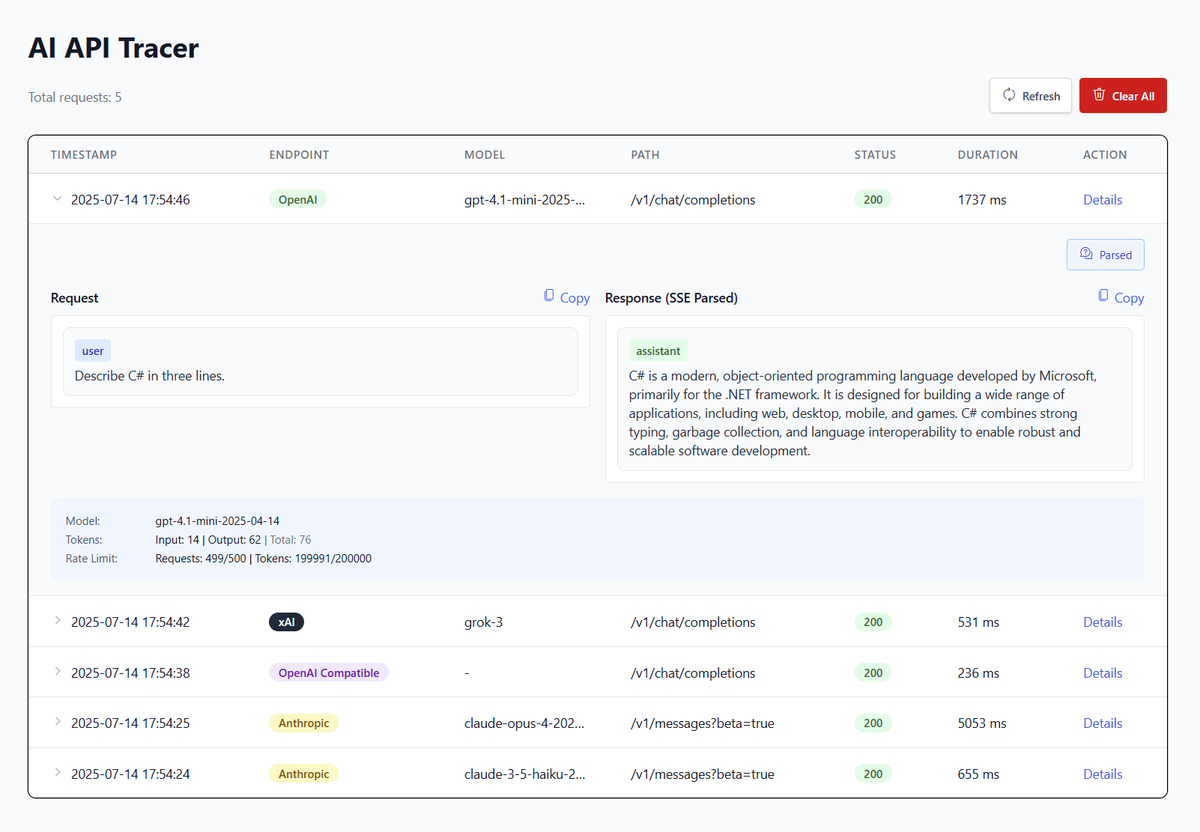Click the timestamp '2025-07-14 17:54:46'

130,200
